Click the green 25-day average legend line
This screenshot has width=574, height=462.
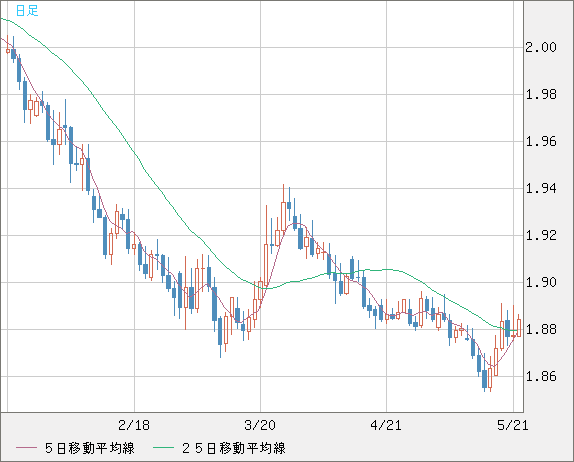pyautogui.click(x=163, y=448)
